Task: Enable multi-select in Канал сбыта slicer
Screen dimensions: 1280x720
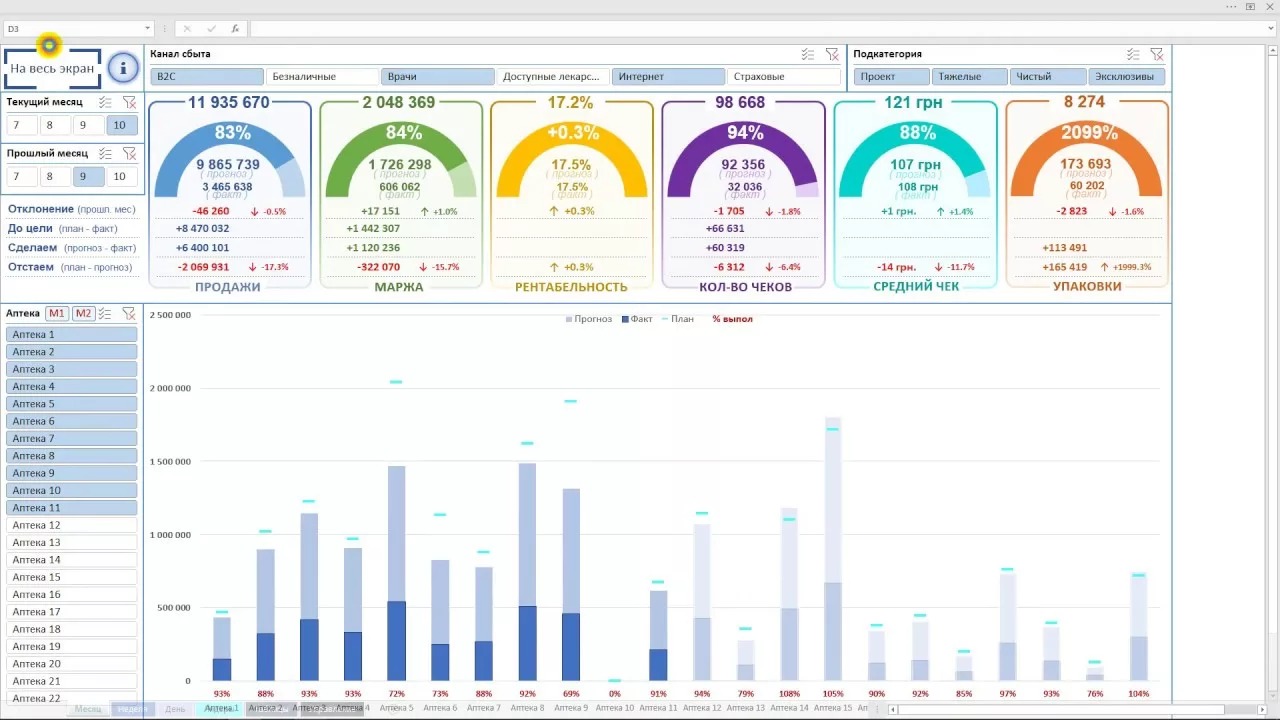Action: (x=808, y=54)
